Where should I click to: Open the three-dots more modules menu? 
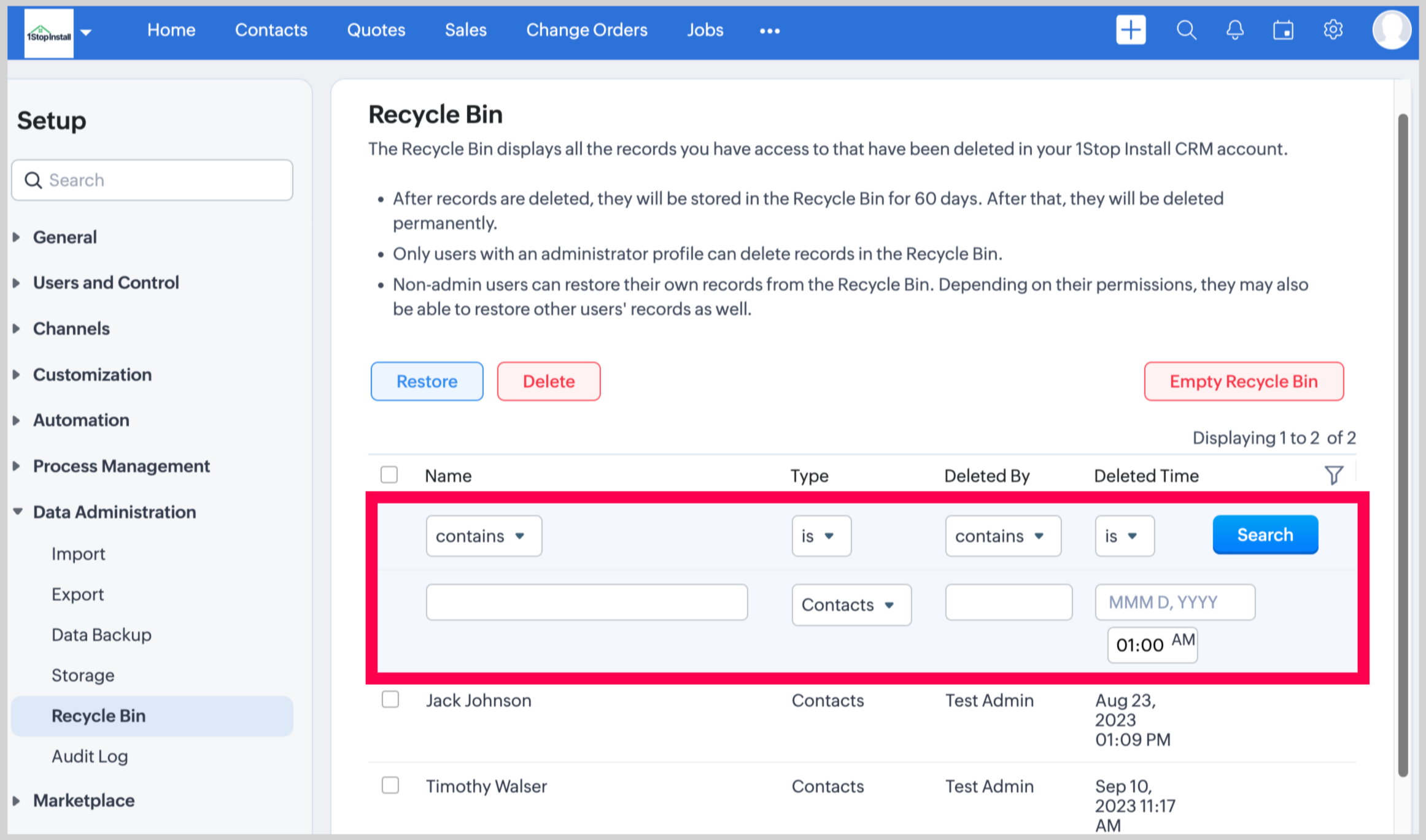(769, 31)
